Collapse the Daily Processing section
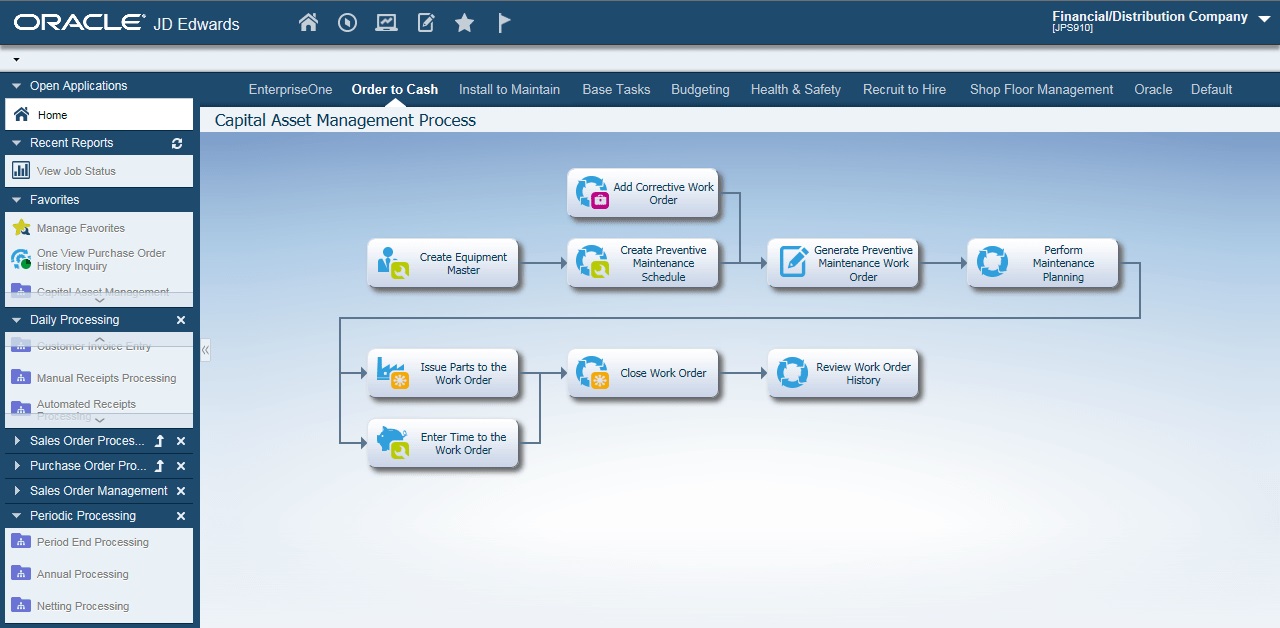The height and width of the screenshot is (628, 1280). tap(16, 320)
